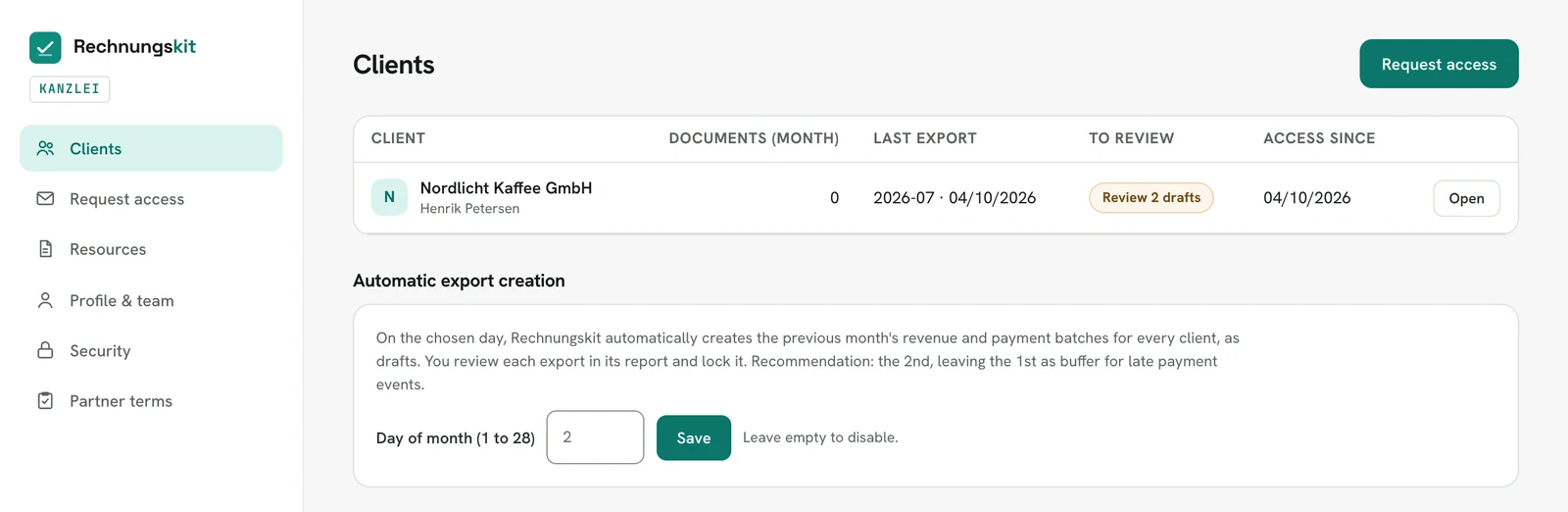Go to Request access in sidebar
This screenshot has height=512, width=1568.
pos(151,198)
